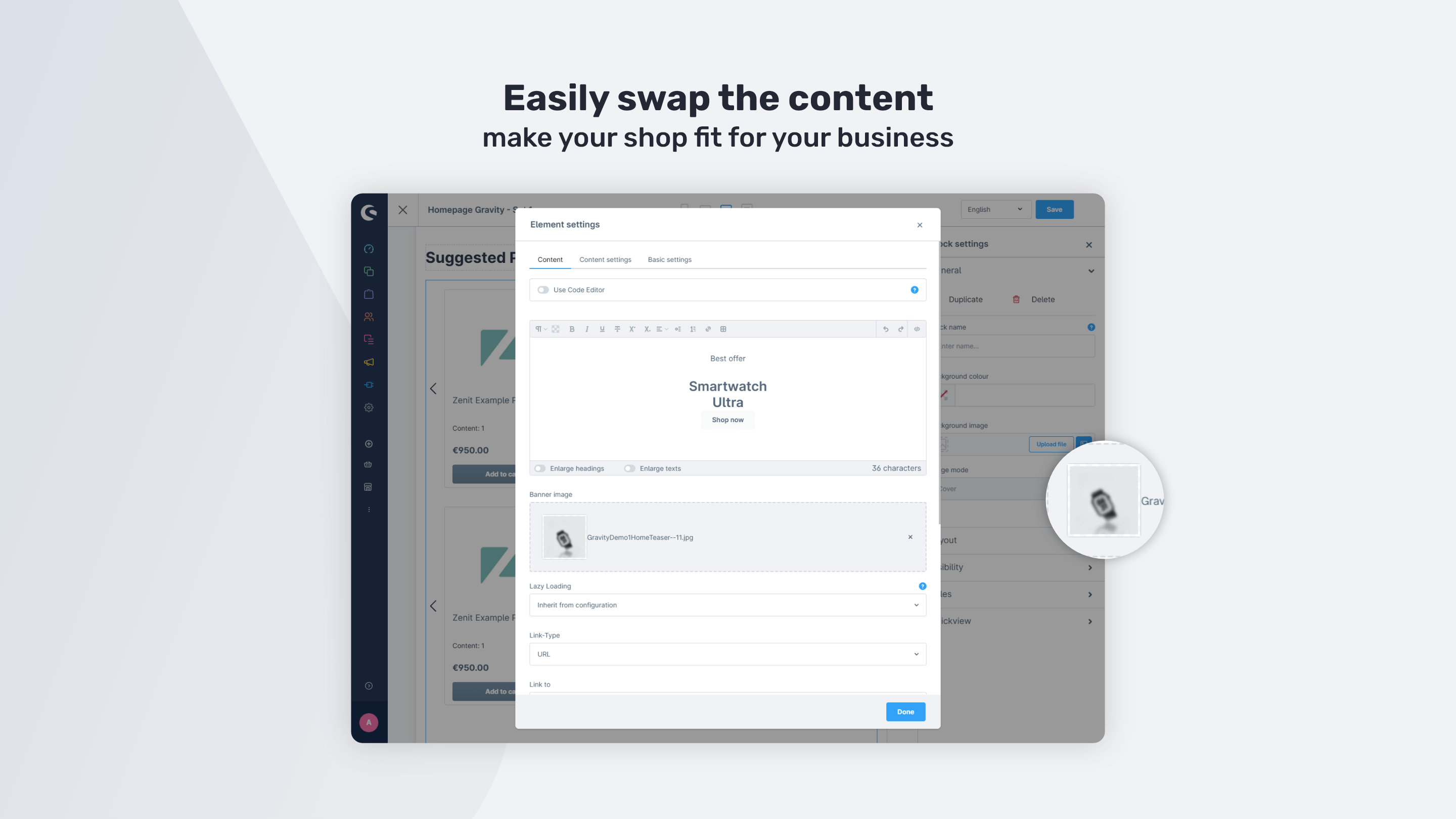Switch to Content settings tab
This screenshot has width=1456, height=819.
(x=605, y=259)
